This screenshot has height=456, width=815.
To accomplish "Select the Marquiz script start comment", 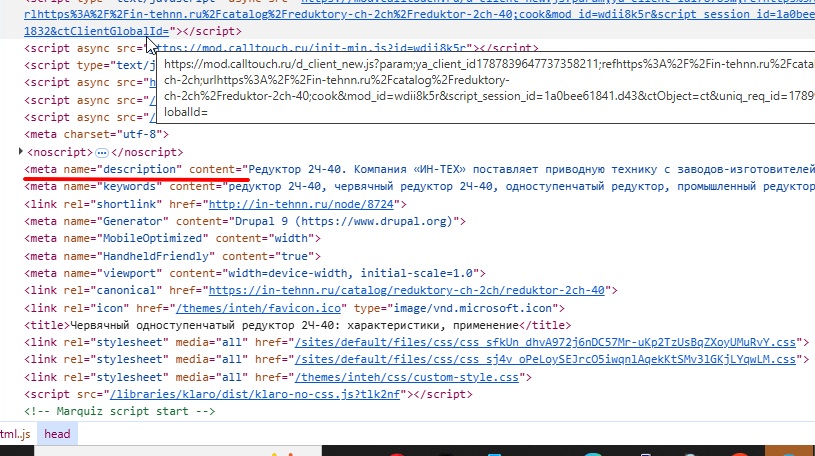I will [x=120, y=411].
